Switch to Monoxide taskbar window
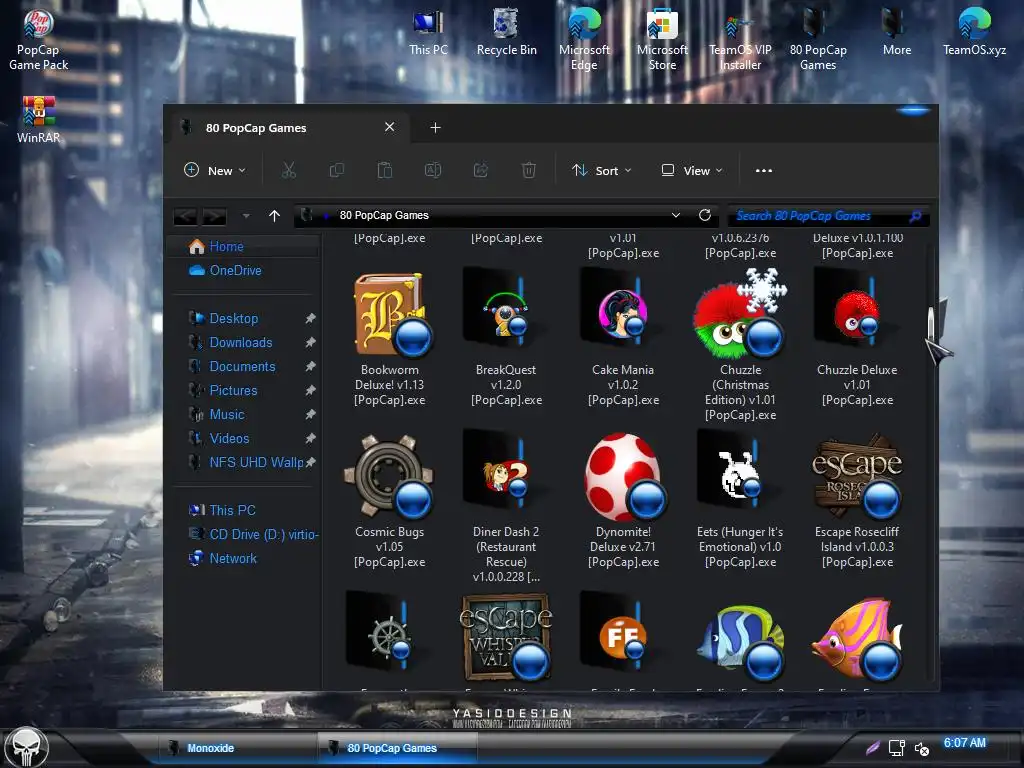This screenshot has height=768, width=1024. pyautogui.click(x=238, y=748)
